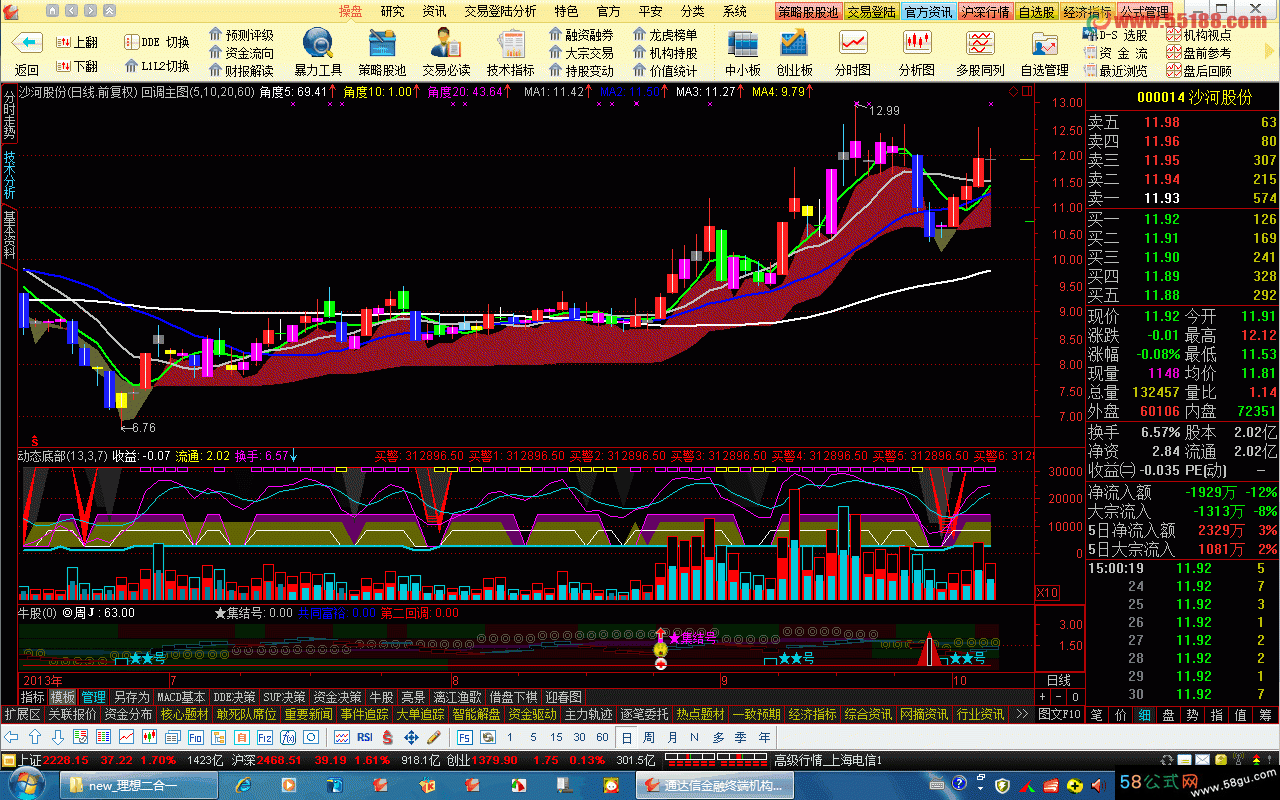Click the 公式管理 top button
The height and width of the screenshot is (800, 1280).
(1143, 12)
